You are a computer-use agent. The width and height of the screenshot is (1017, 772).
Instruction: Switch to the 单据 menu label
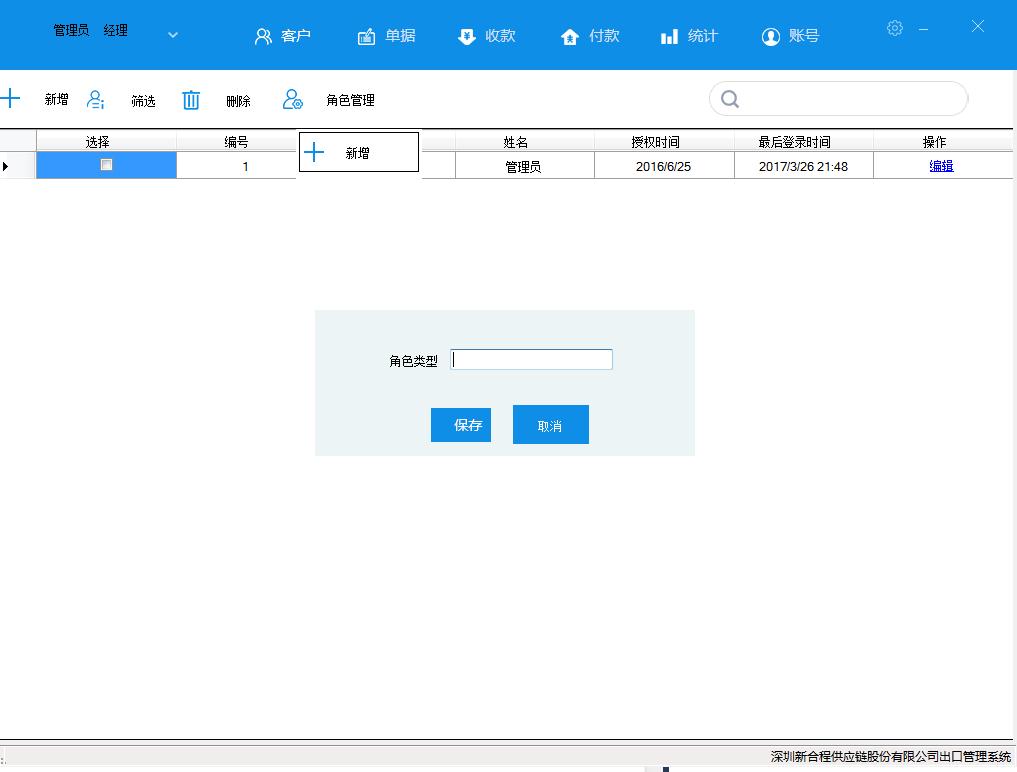click(x=400, y=36)
